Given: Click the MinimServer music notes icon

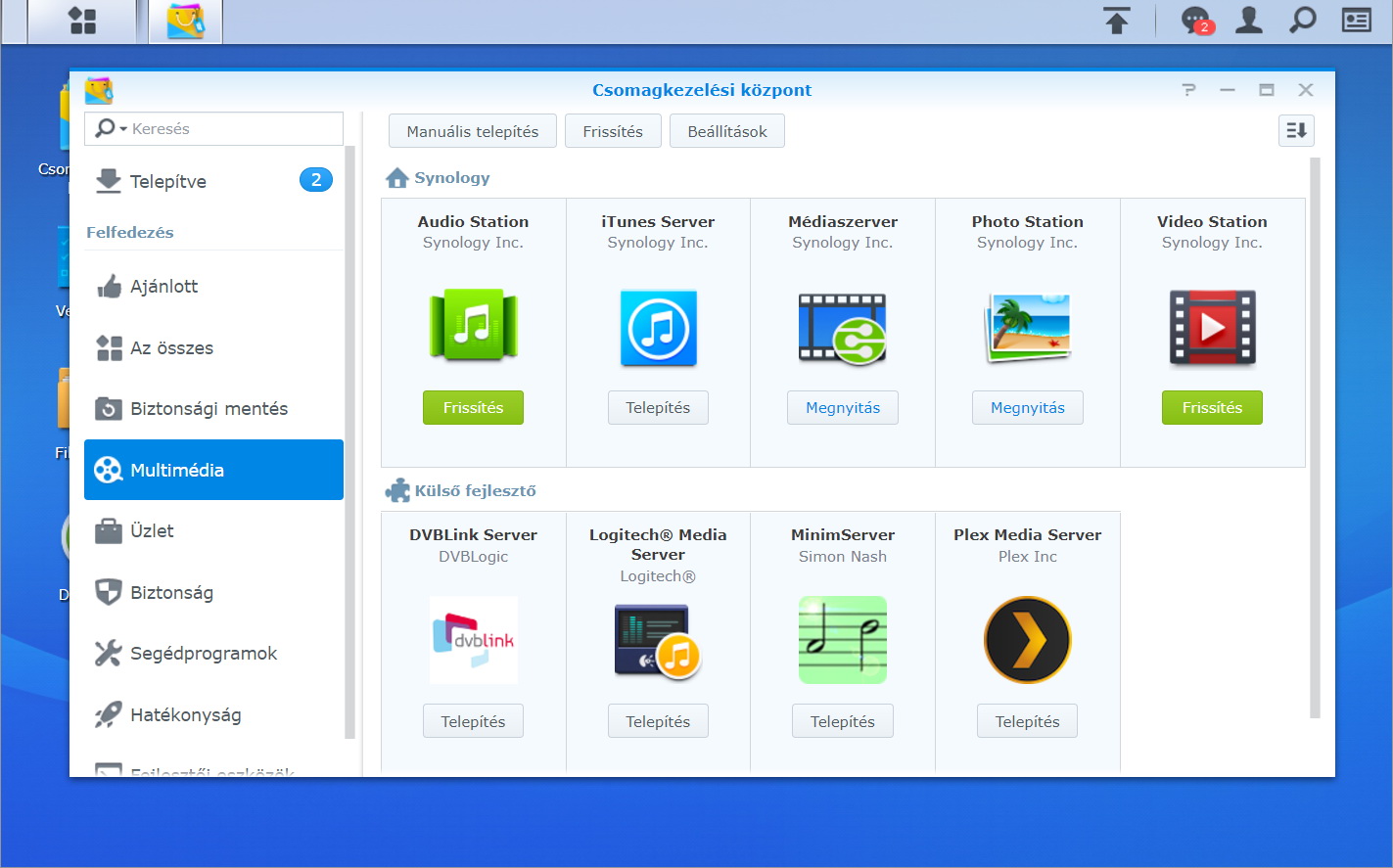Looking at the screenshot, I should pyautogui.click(x=842, y=640).
